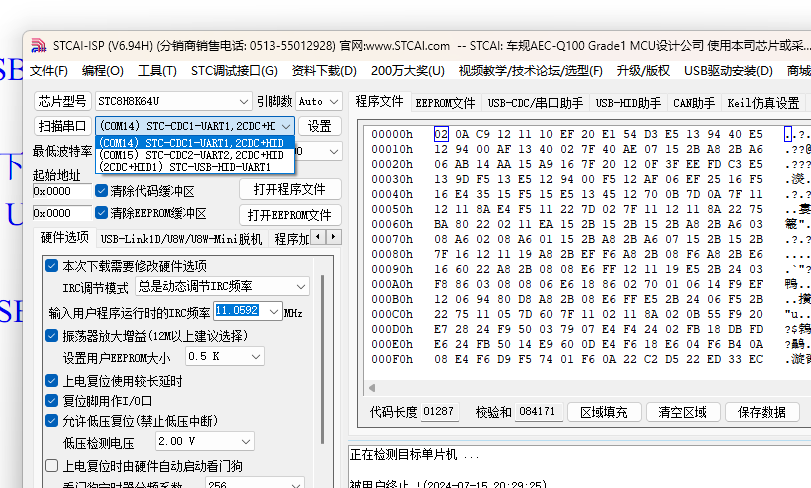Expand the IRC调节模式 dropdown
The image size is (811, 488).
tap(301, 286)
